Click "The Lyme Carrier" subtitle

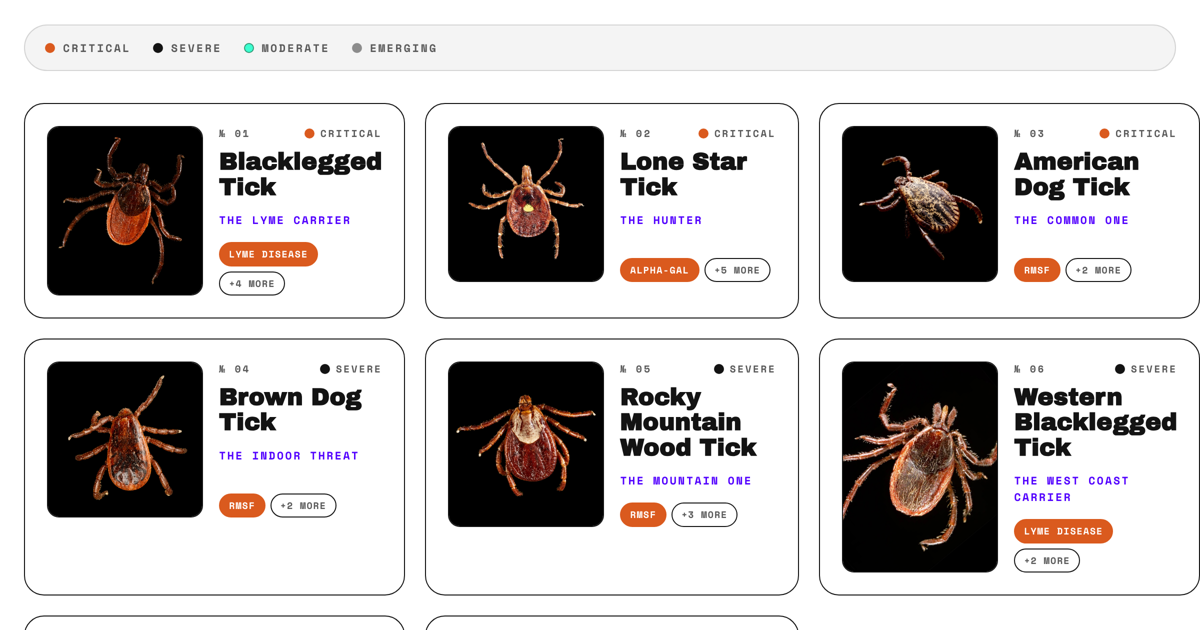coord(285,220)
